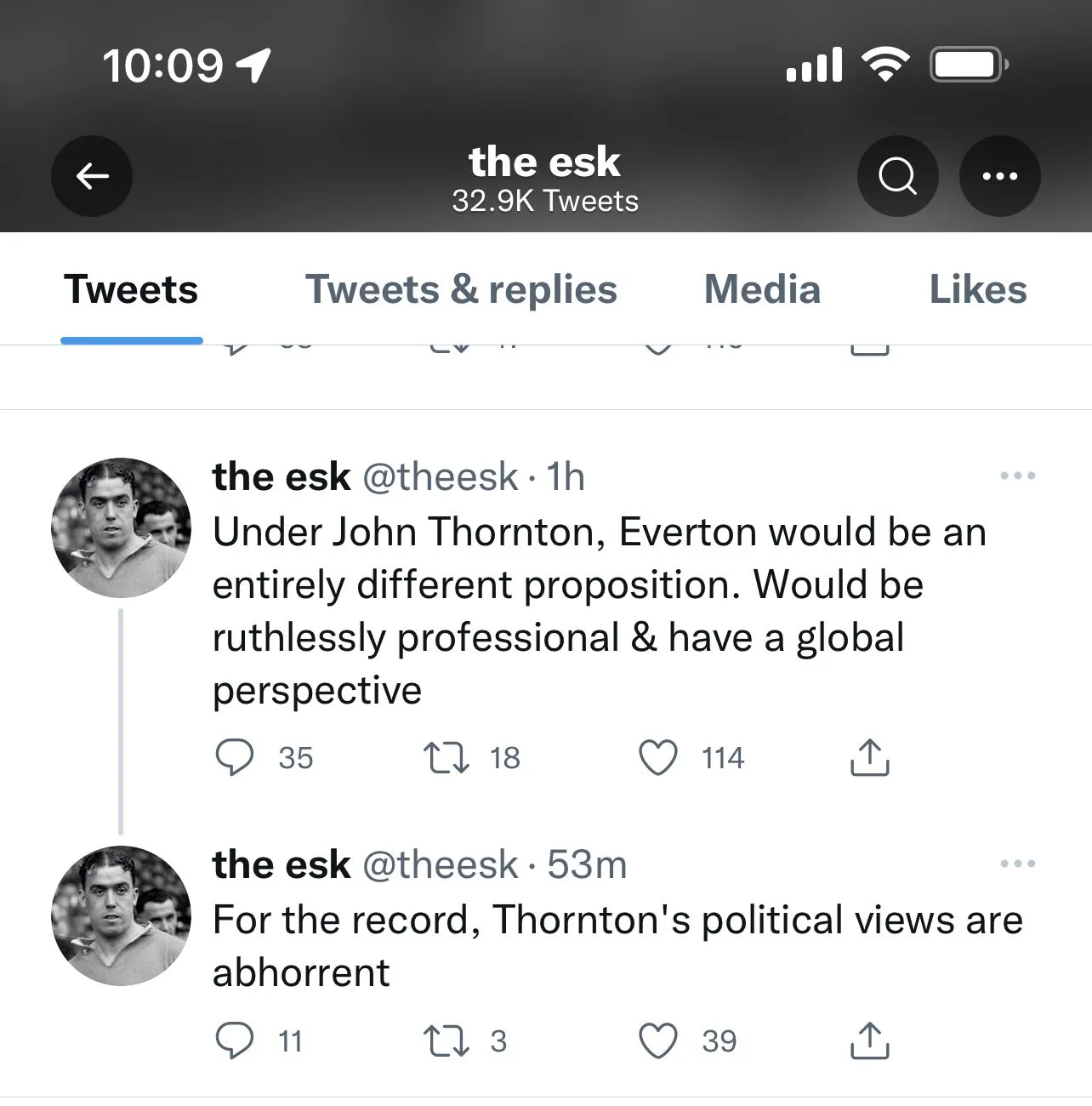Like the tweet with 114 likes

pos(658,757)
